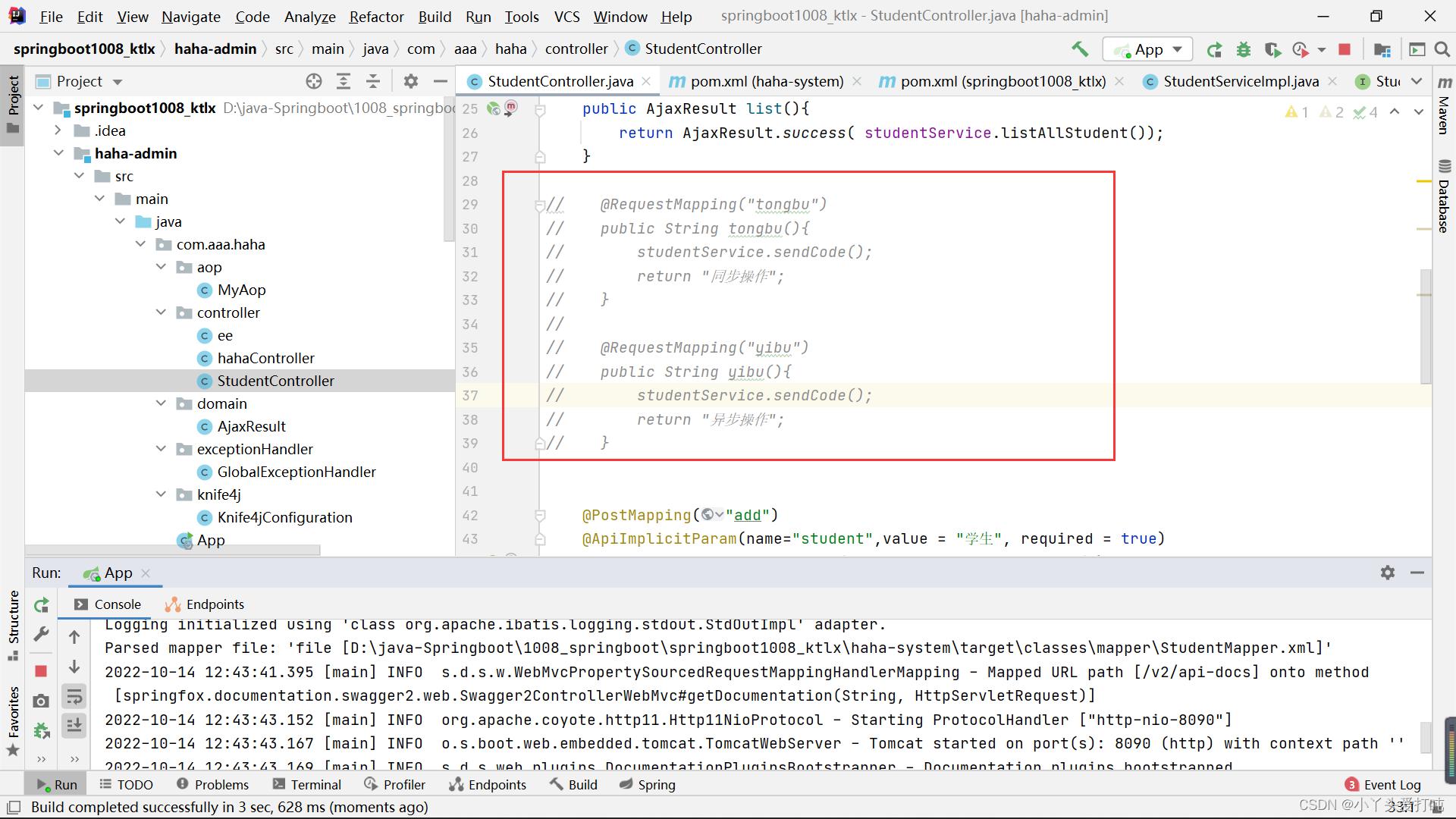
Task: Go to previous highlighted error arrow
Action: coord(1395,111)
